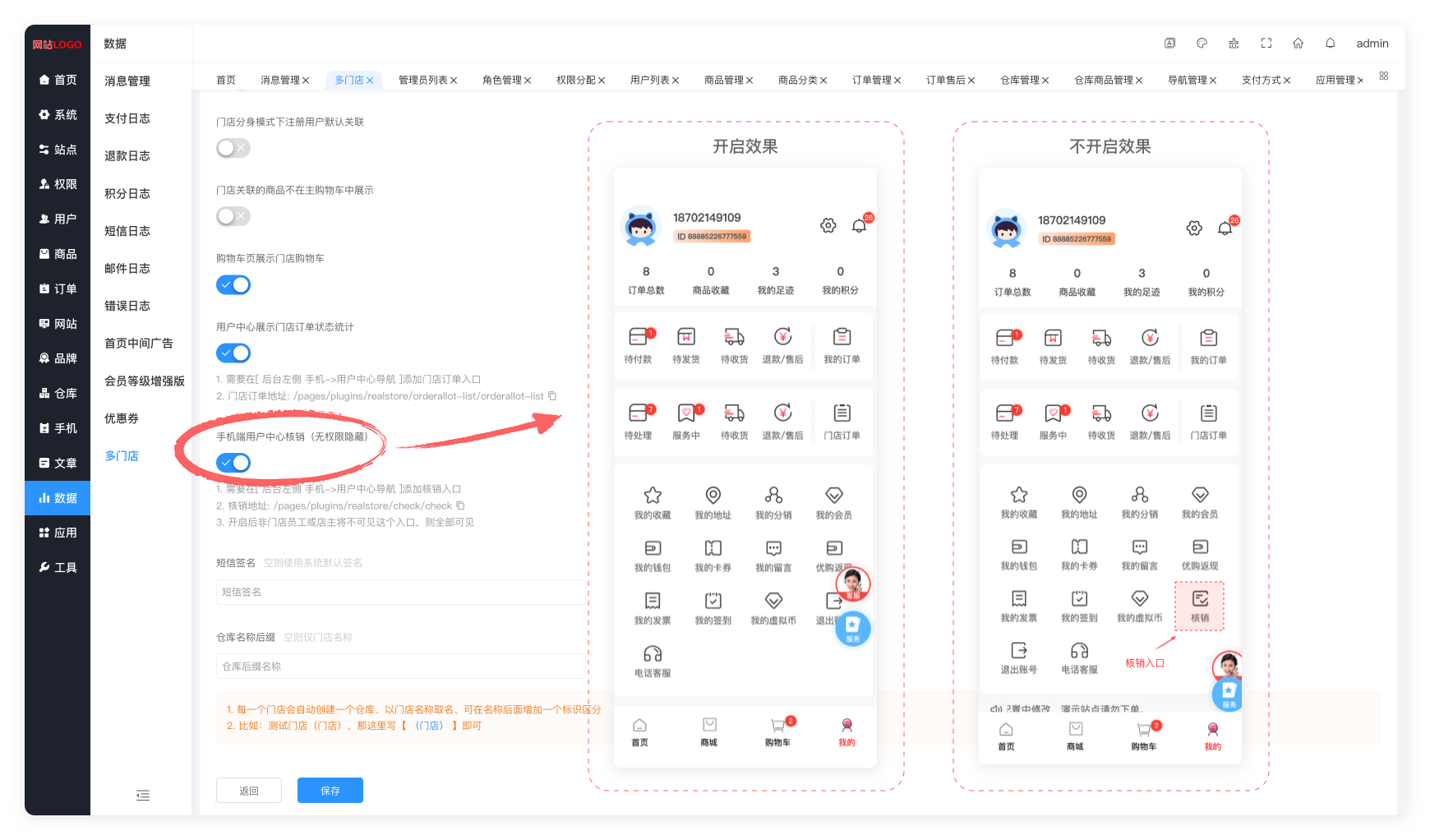Disable 手机端用户中心核销 switch

(x=233, y=463)
